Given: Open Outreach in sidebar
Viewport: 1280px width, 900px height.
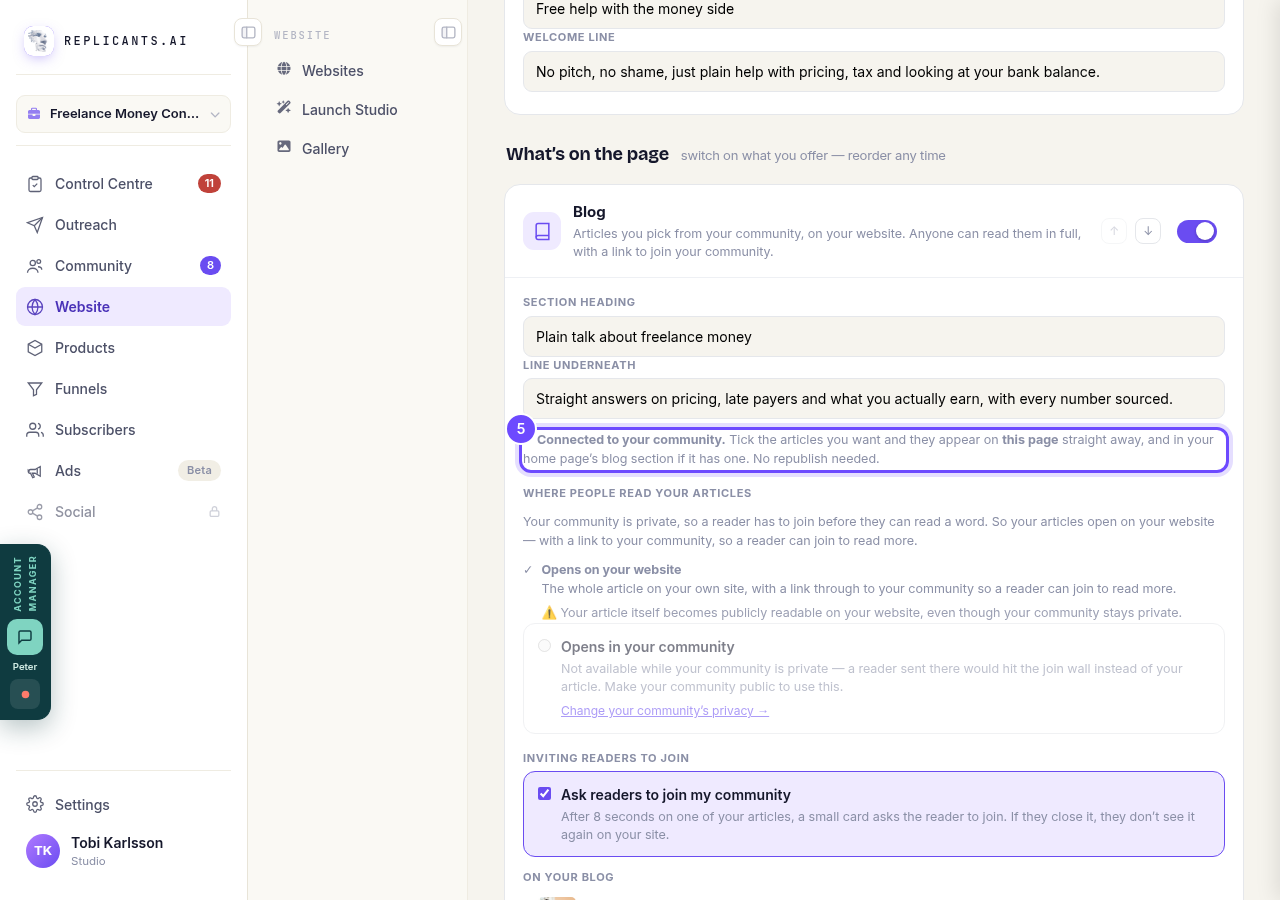Looking at the screenshot, I should click(x=124, y=225).
